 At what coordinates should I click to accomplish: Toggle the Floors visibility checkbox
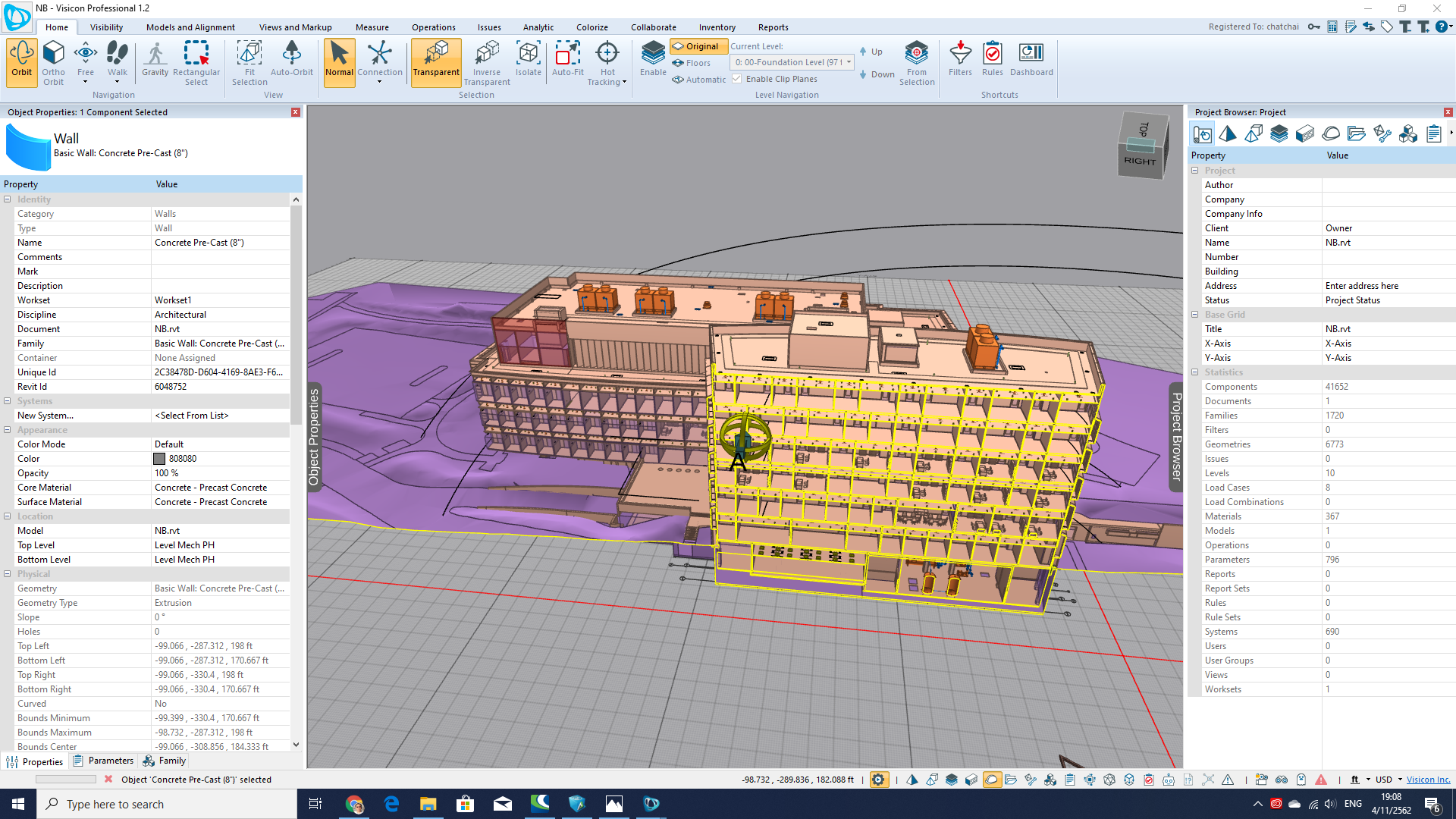click(x=694, y=62)
